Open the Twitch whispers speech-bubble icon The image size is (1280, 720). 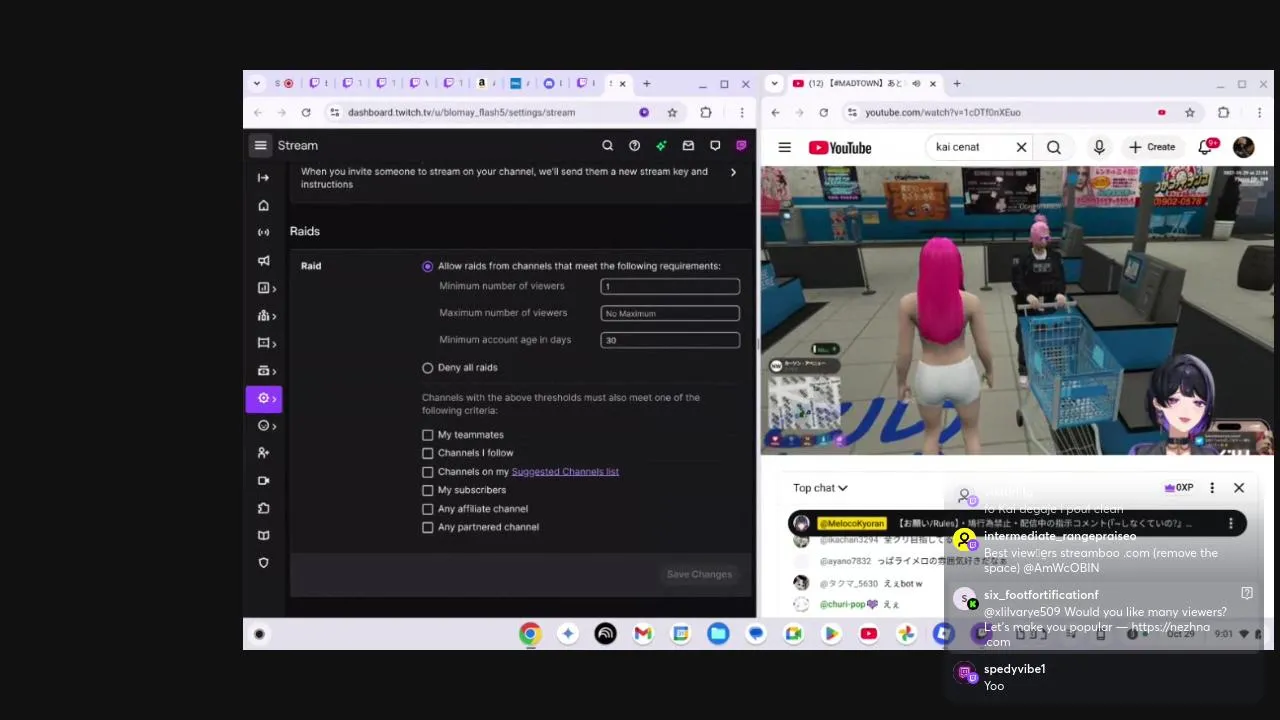(715, 145)
